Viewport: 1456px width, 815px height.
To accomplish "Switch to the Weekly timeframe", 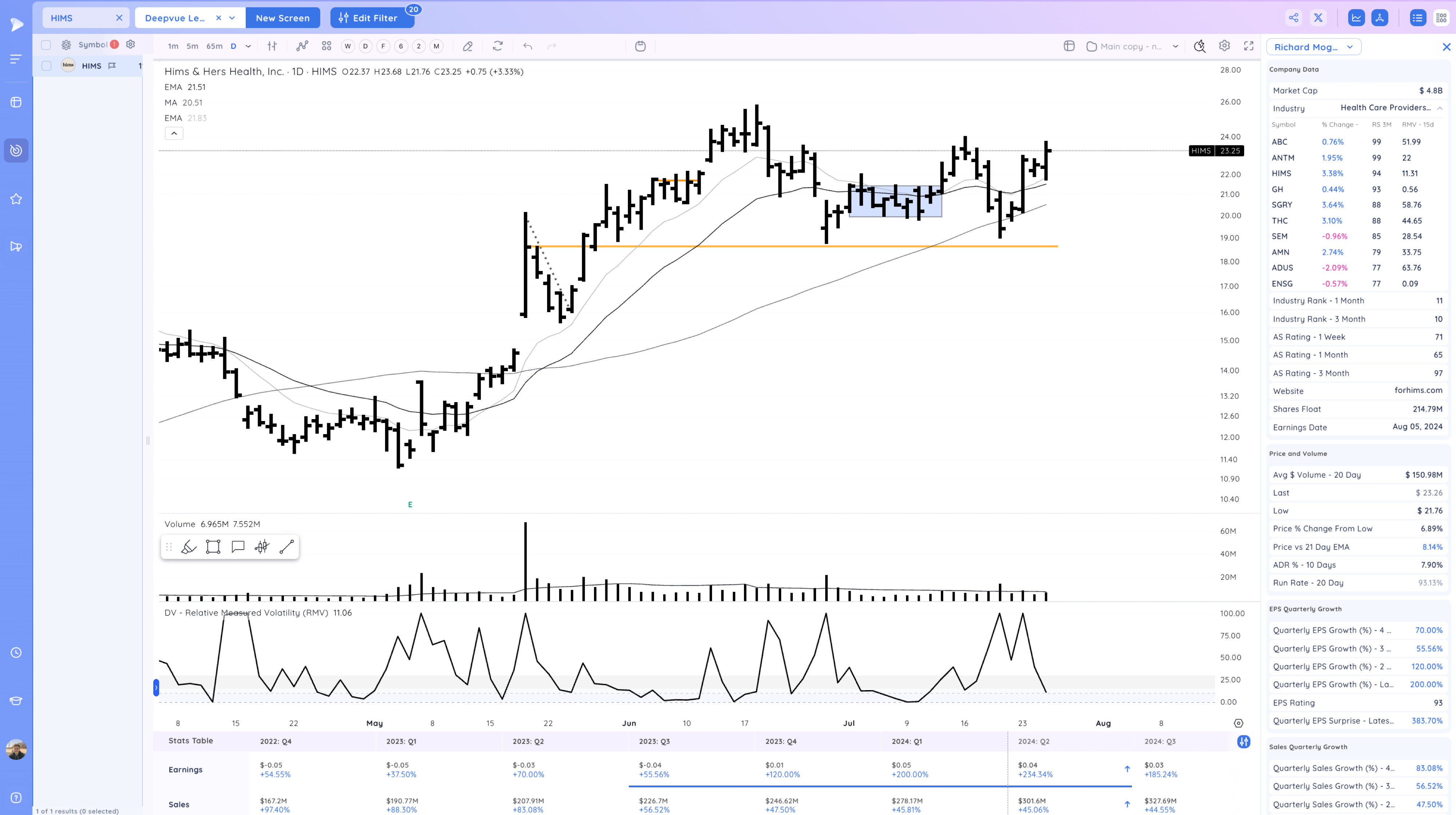I will click(x=348, y=46).
